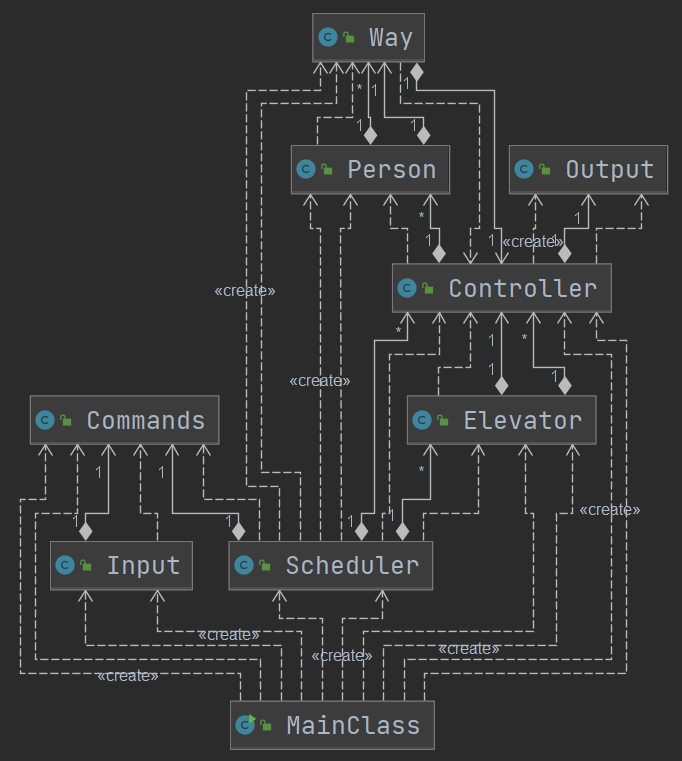Screen dimensions: 682x761
Task: Click the Commands class icon
Action: [x=45, y=420]
